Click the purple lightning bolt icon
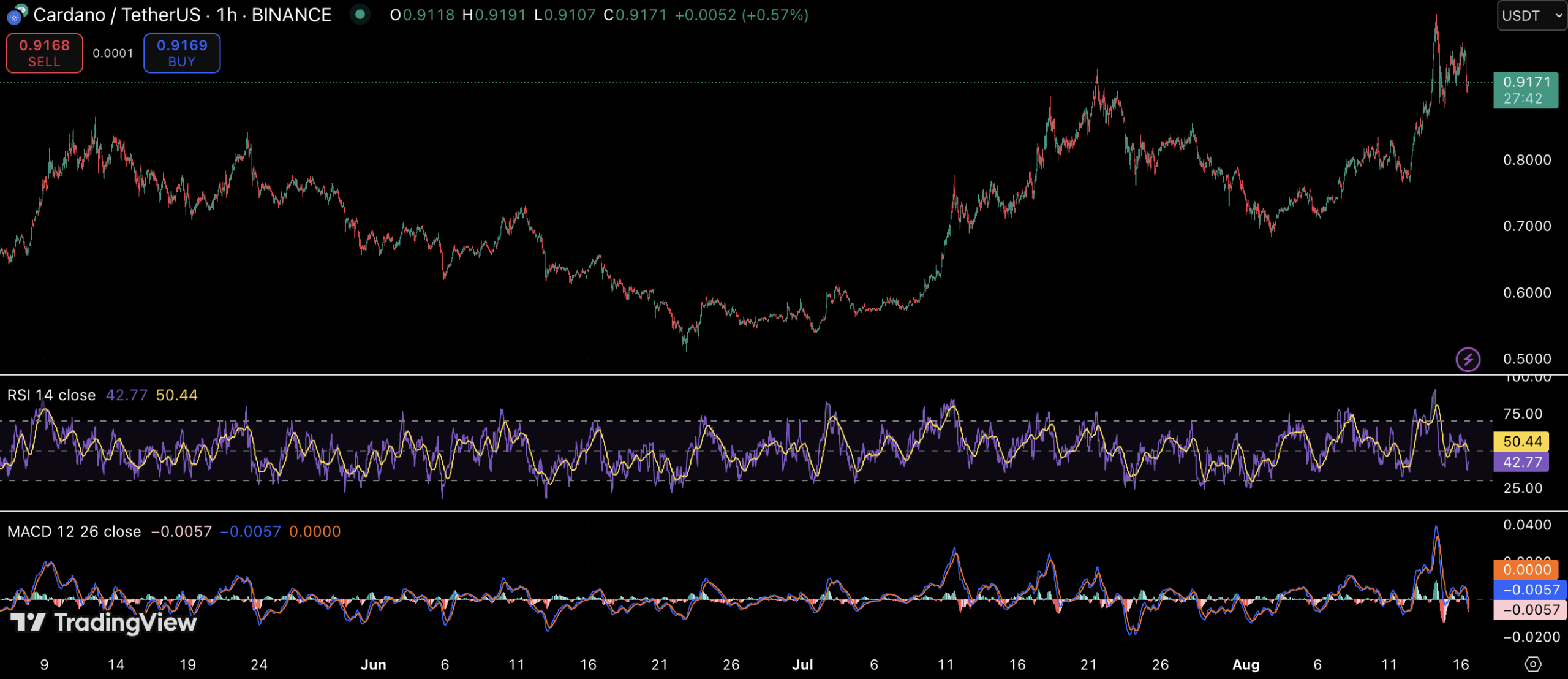Image resolution: width=1568 pixels, height=679 pixels. pos(1468,359)
